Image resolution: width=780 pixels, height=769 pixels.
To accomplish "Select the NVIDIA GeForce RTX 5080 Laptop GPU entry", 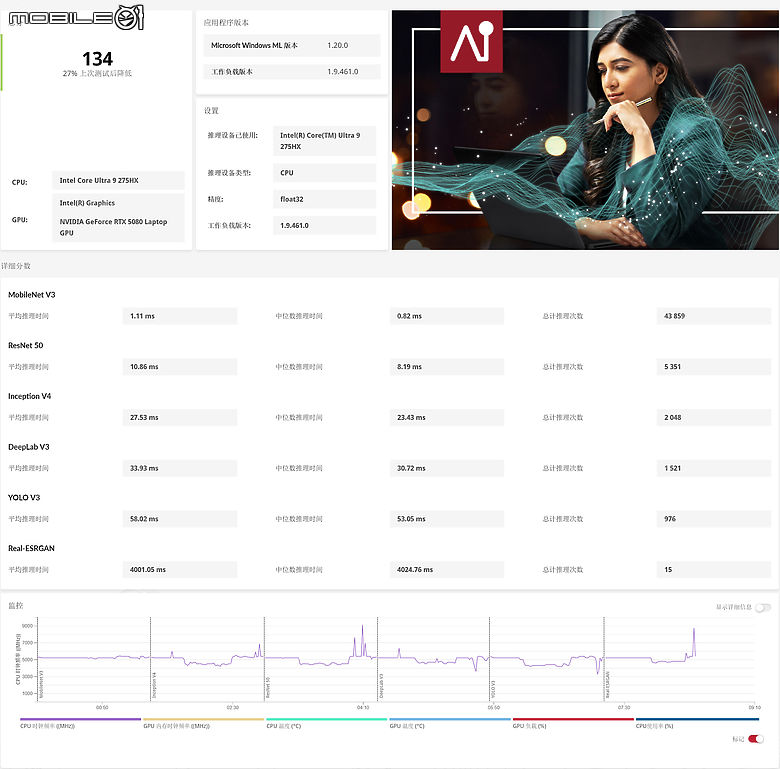I will coord(113,227).
